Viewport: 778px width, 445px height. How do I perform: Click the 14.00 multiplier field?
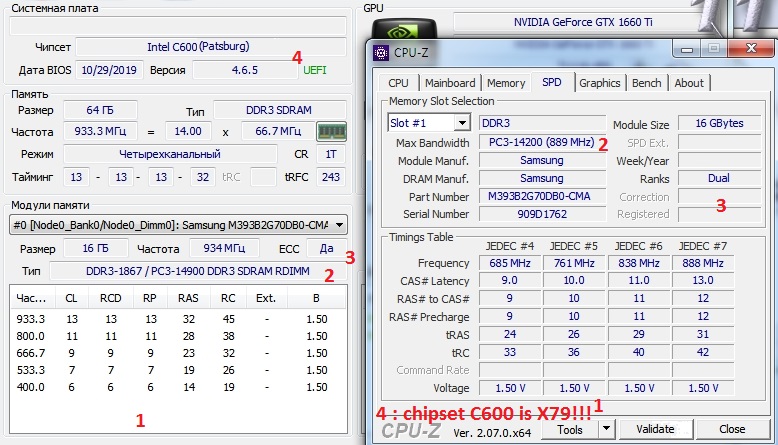coord(188,131)
